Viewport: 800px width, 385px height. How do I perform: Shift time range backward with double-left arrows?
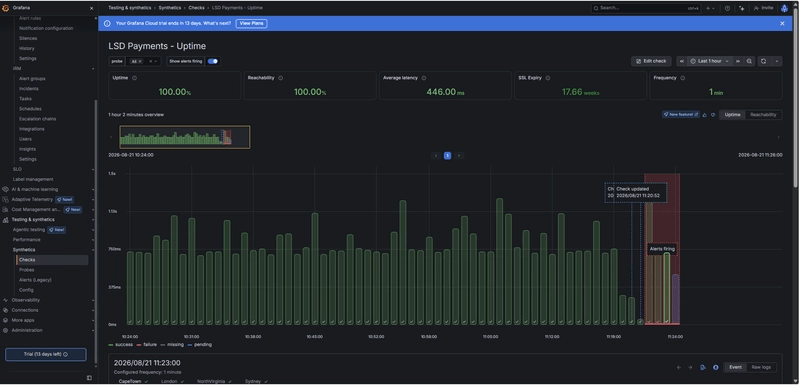point(682,61)
